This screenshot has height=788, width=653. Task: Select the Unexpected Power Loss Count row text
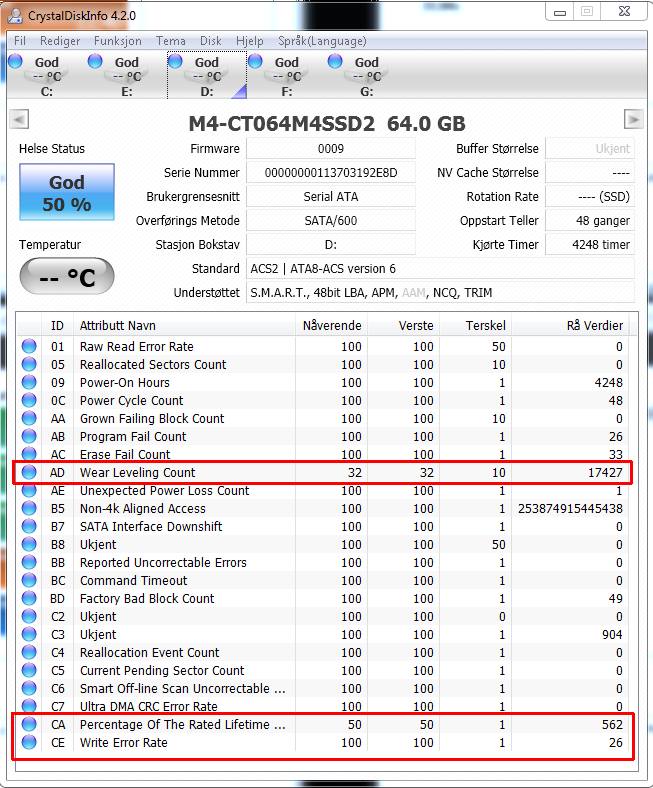click(164, 490)
